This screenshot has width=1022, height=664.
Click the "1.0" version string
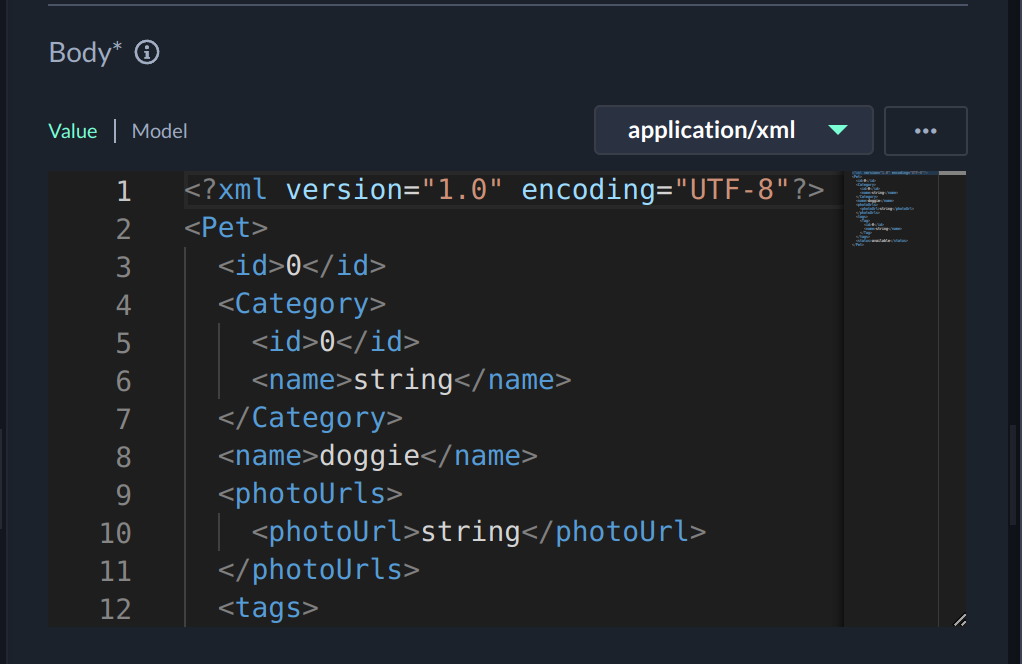462,190
